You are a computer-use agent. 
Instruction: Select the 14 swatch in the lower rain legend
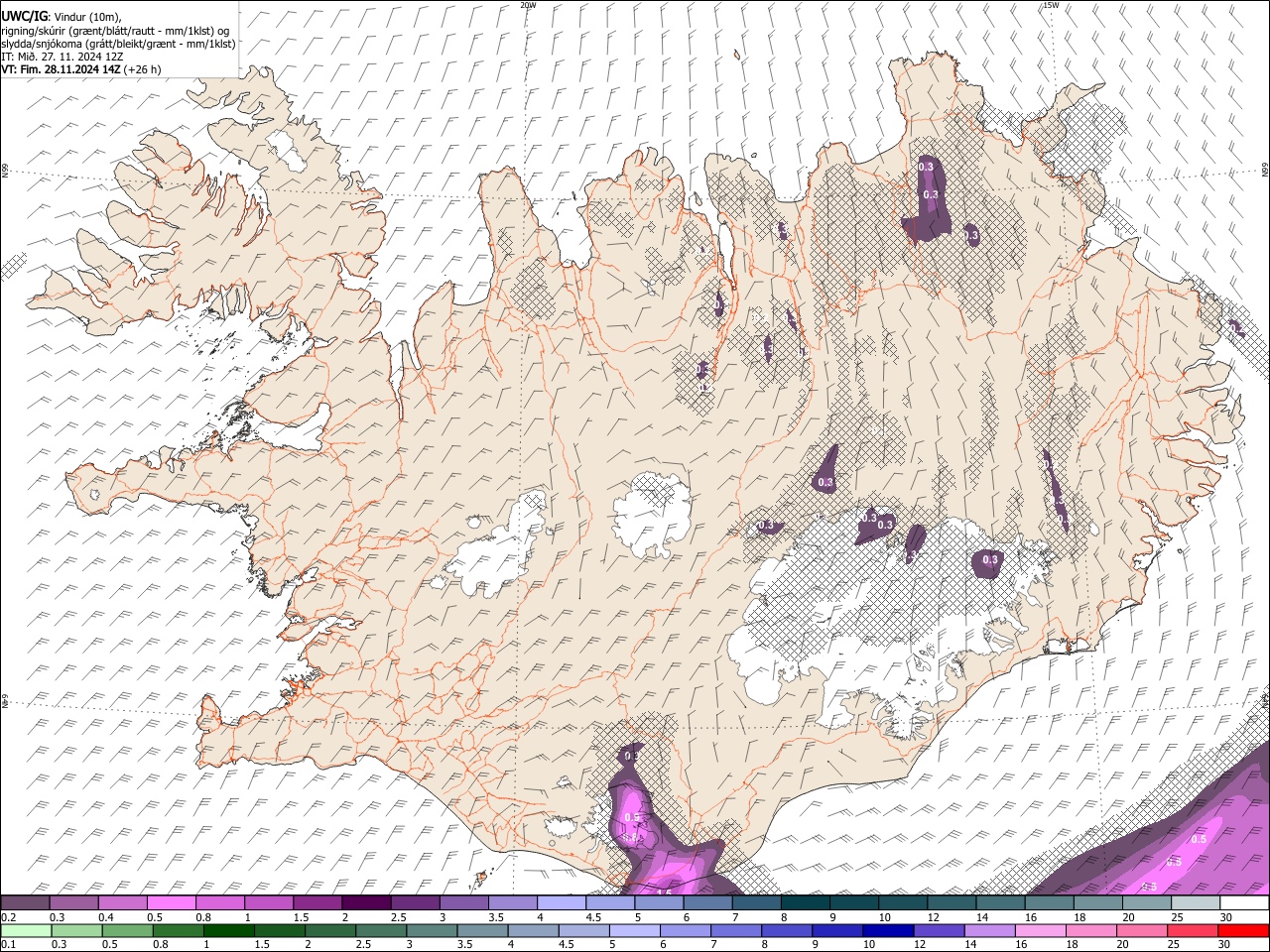989,930
